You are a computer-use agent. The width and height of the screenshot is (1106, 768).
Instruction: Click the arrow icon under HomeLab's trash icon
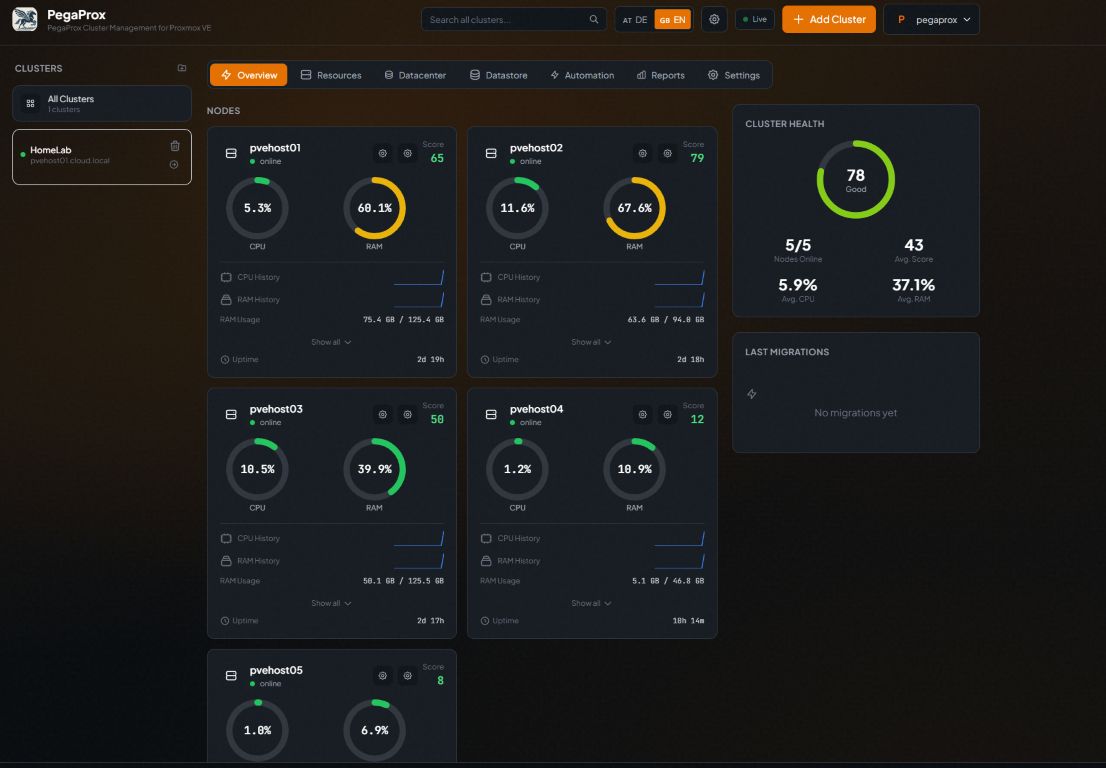(174, 164)
